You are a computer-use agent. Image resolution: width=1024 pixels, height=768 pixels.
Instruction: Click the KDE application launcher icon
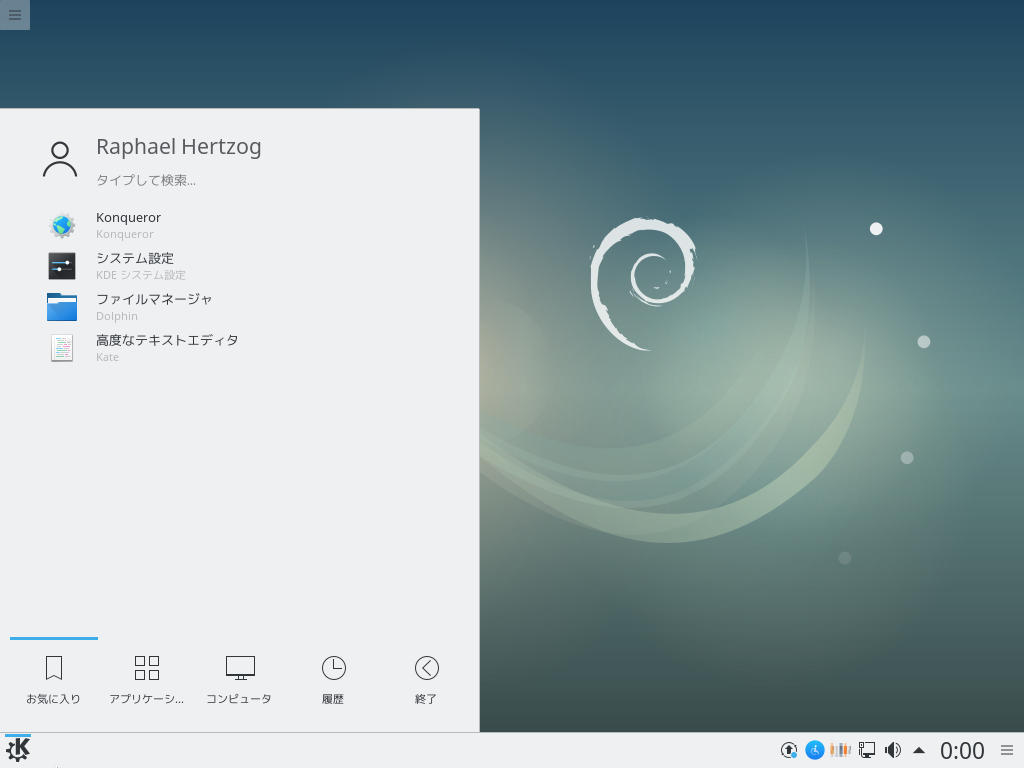tap(18, 748)
